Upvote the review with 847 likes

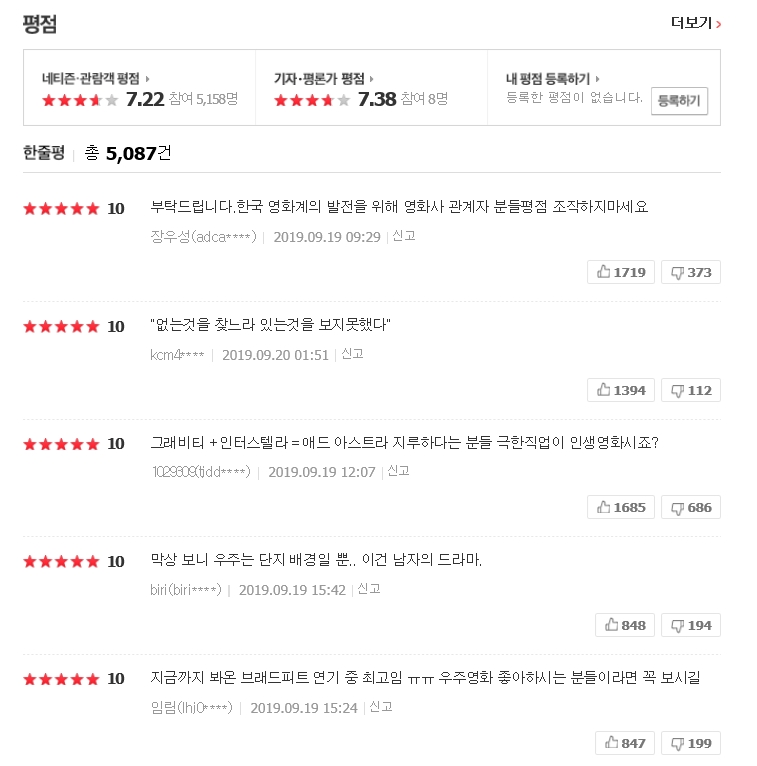tap(625, 743)
